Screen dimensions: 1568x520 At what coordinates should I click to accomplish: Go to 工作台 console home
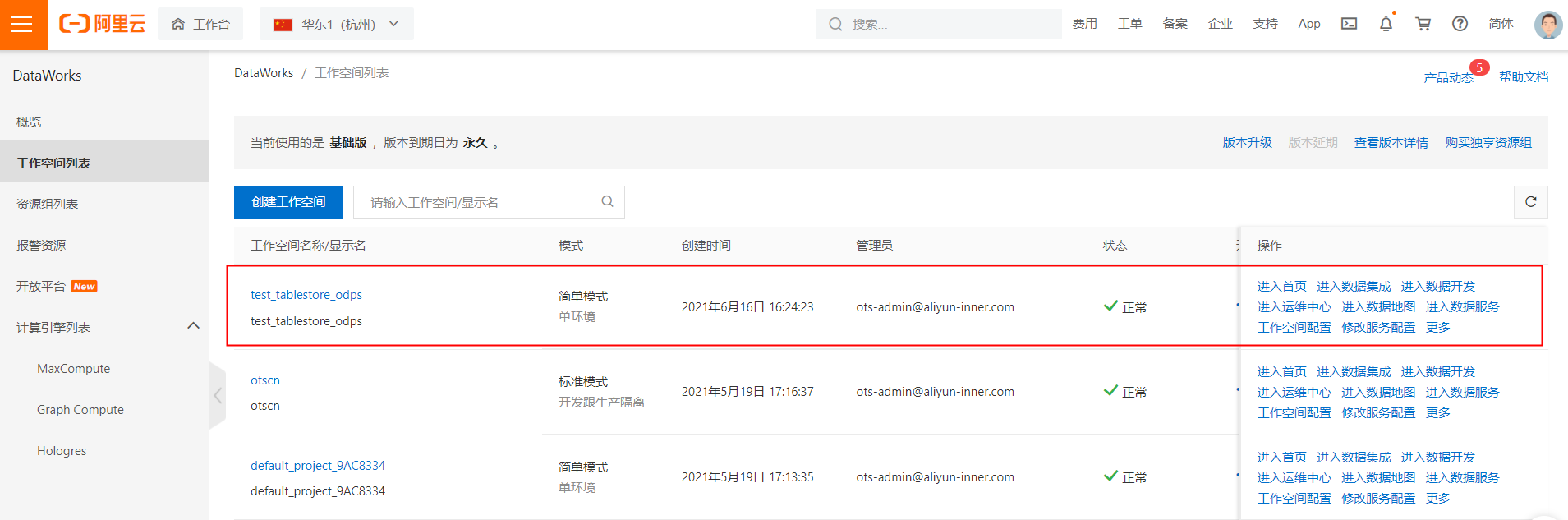click(200, 25)
